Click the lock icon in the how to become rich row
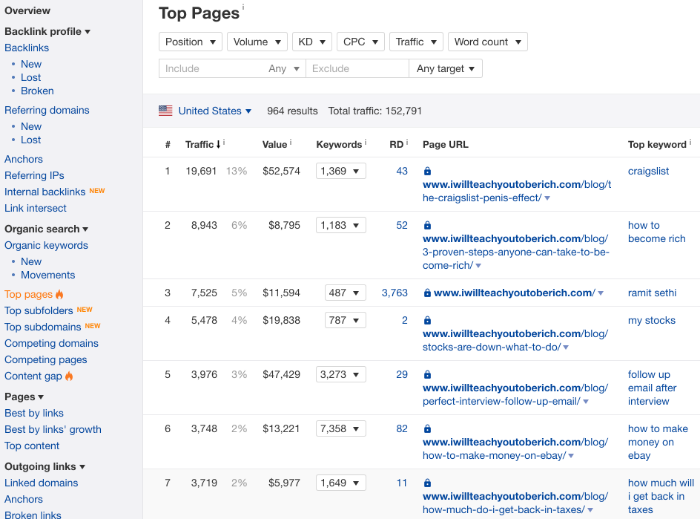Screen dimensions: 700x519 427,225
